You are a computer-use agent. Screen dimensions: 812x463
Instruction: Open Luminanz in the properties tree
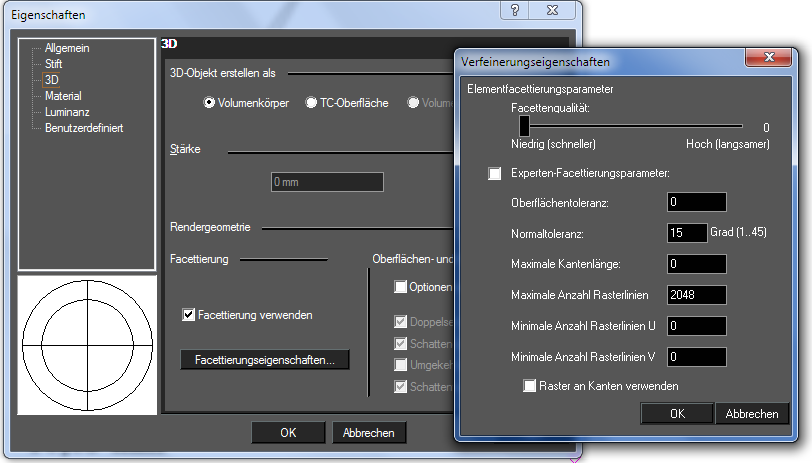(67, 112)
